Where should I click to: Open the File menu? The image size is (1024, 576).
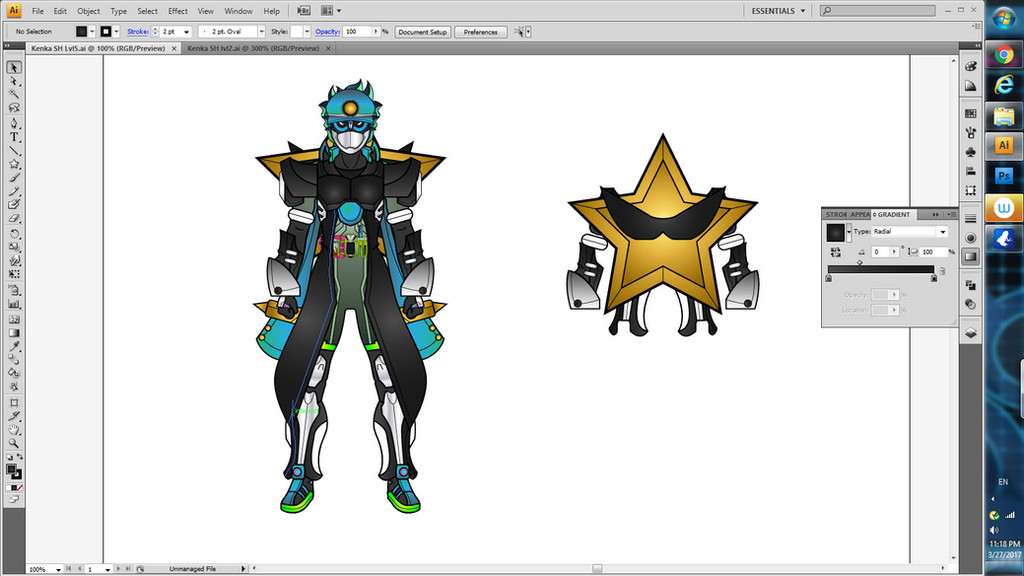(x=38, y=11)
